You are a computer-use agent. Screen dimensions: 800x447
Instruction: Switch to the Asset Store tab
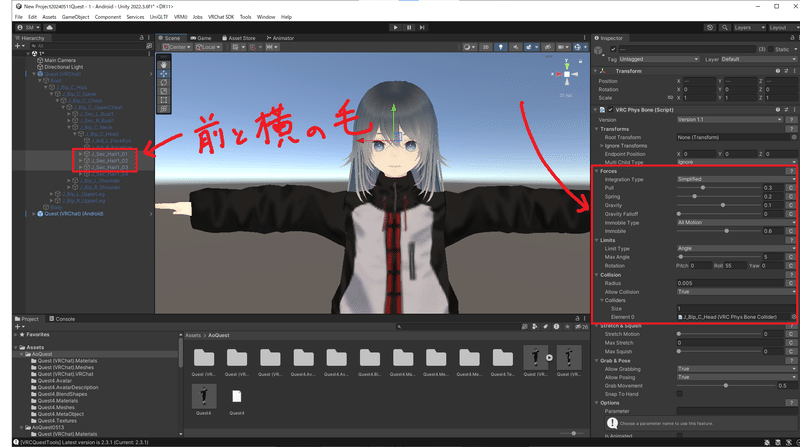click(238, 38)
